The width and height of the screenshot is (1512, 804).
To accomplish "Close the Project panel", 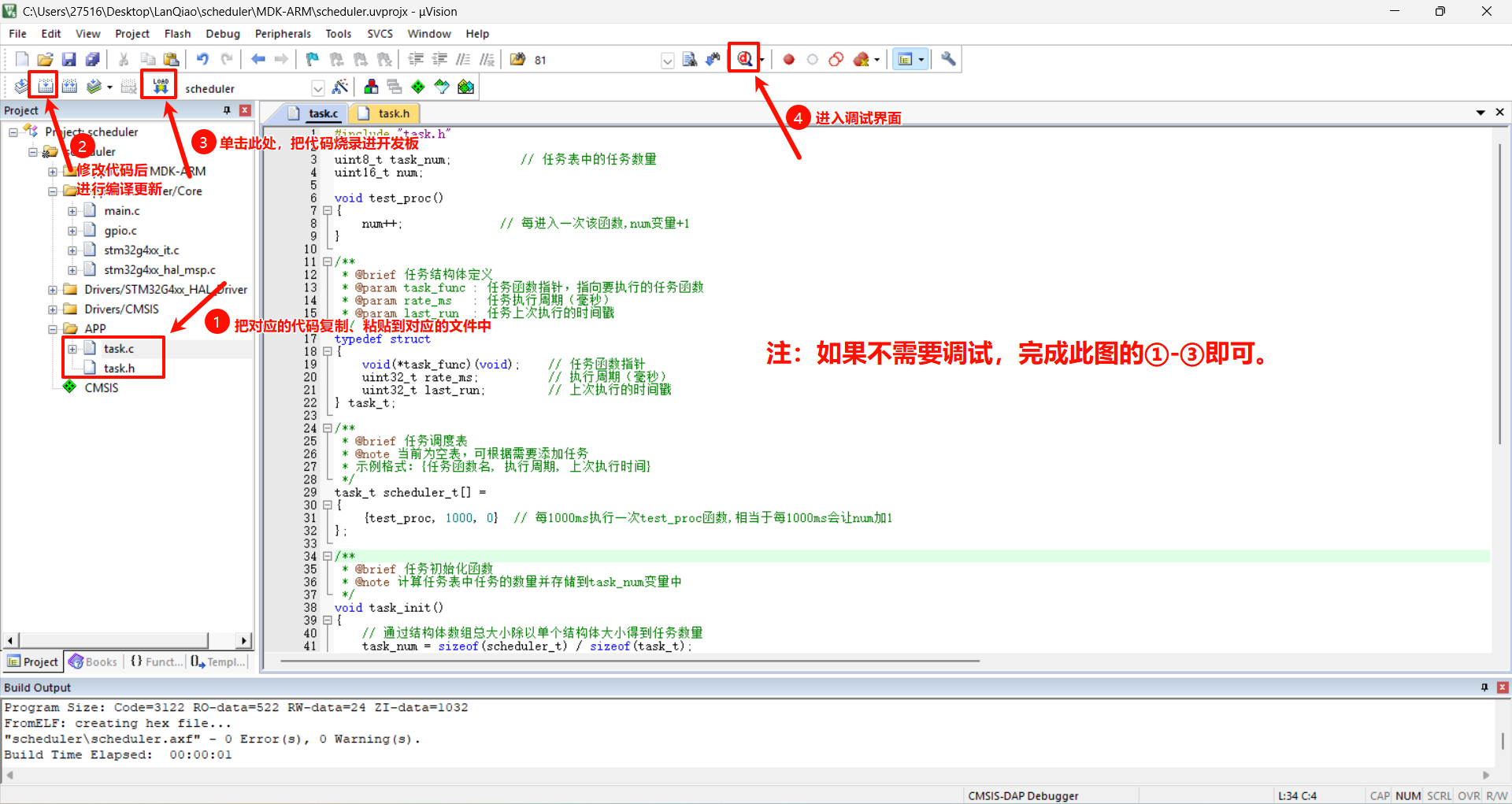I will point(245,110).
